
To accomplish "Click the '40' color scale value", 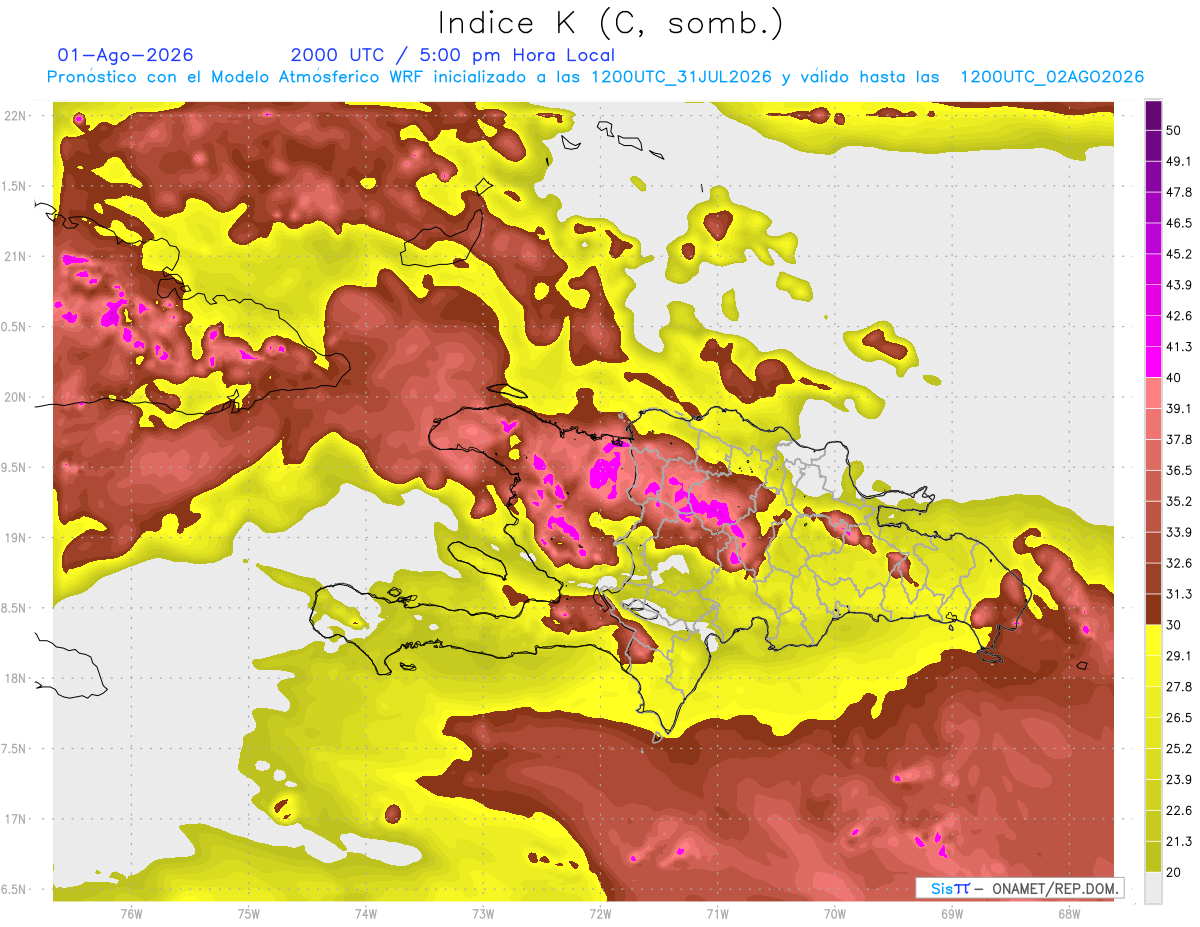I will coord(1173,378).
